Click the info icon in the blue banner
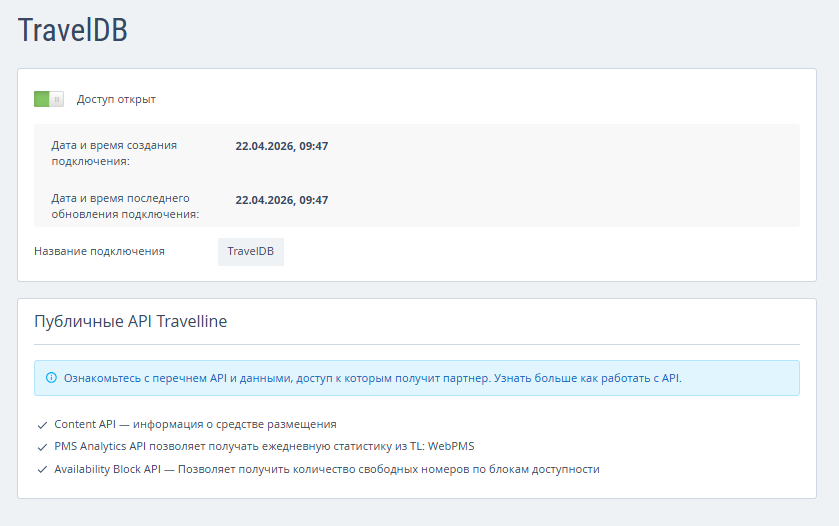839x526 pixels. pyautogui.click(x=51, y=379)
